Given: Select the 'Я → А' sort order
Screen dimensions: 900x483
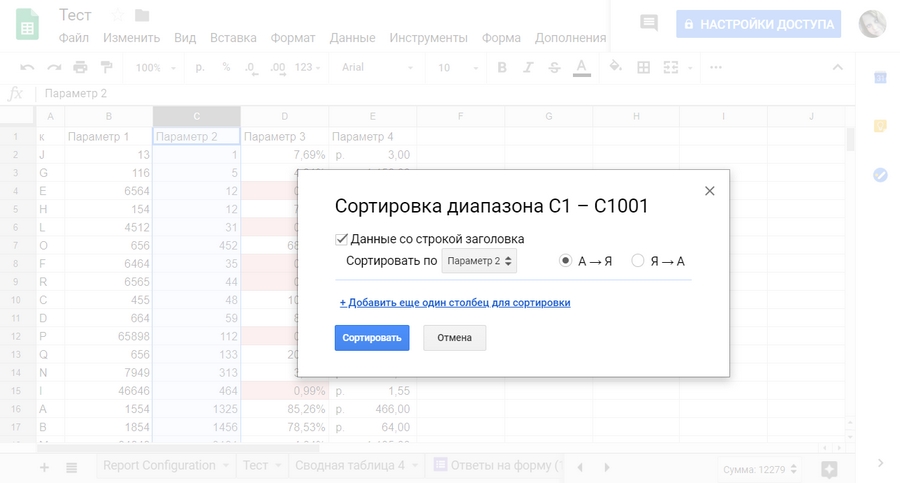Looking at the screenshot, I should 637,261.
